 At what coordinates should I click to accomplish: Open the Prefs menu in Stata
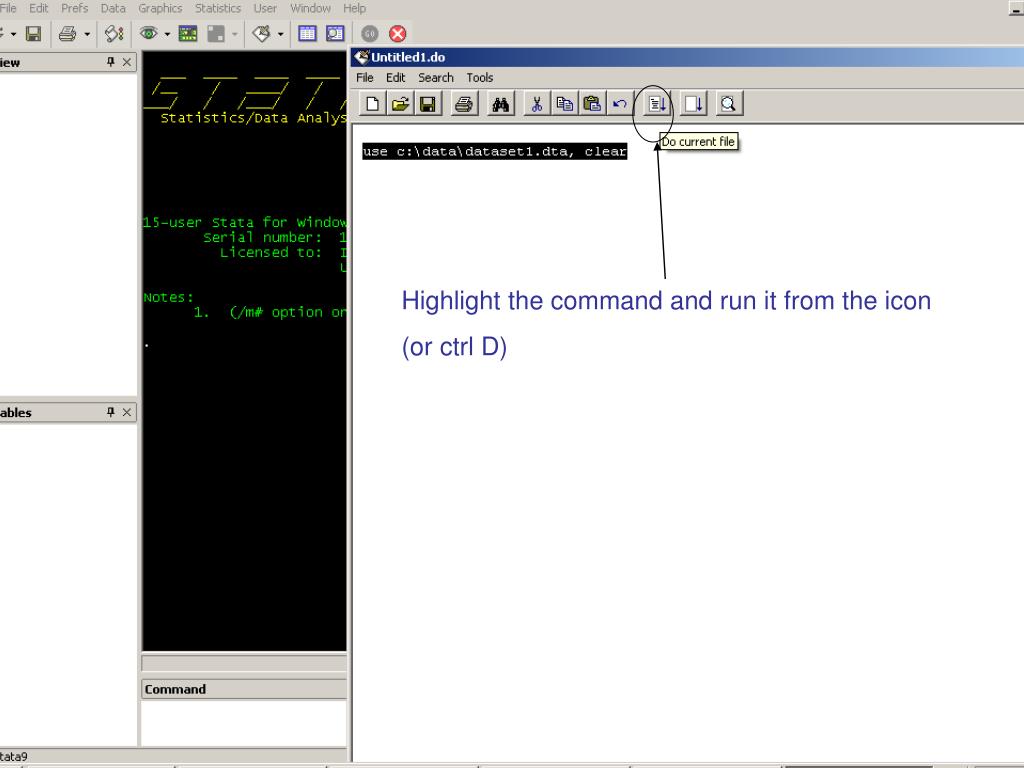[x=74, y=8]
